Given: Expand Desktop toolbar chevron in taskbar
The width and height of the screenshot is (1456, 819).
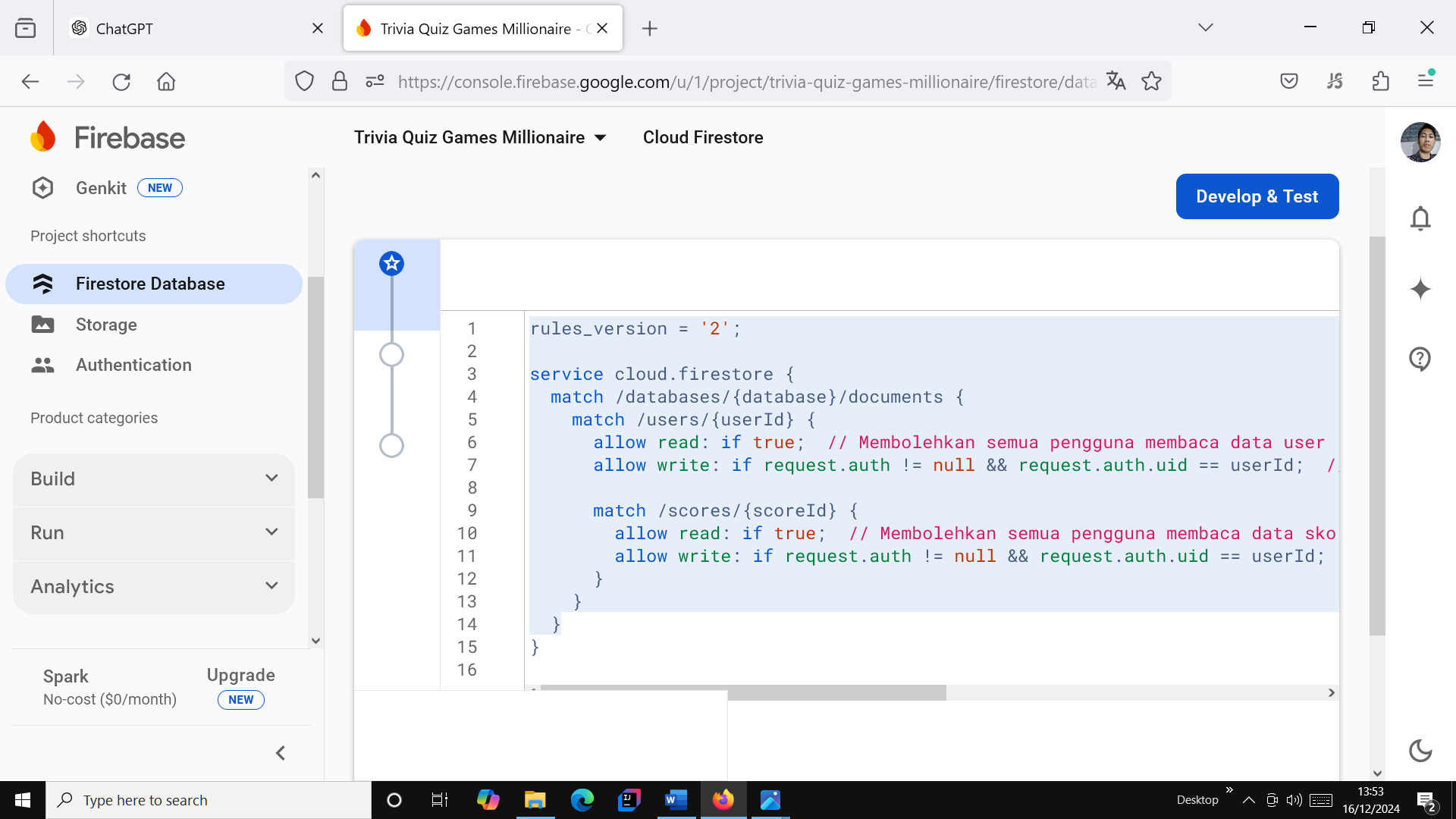Looking at the screenshot, I should click(x=1229, y=790).
